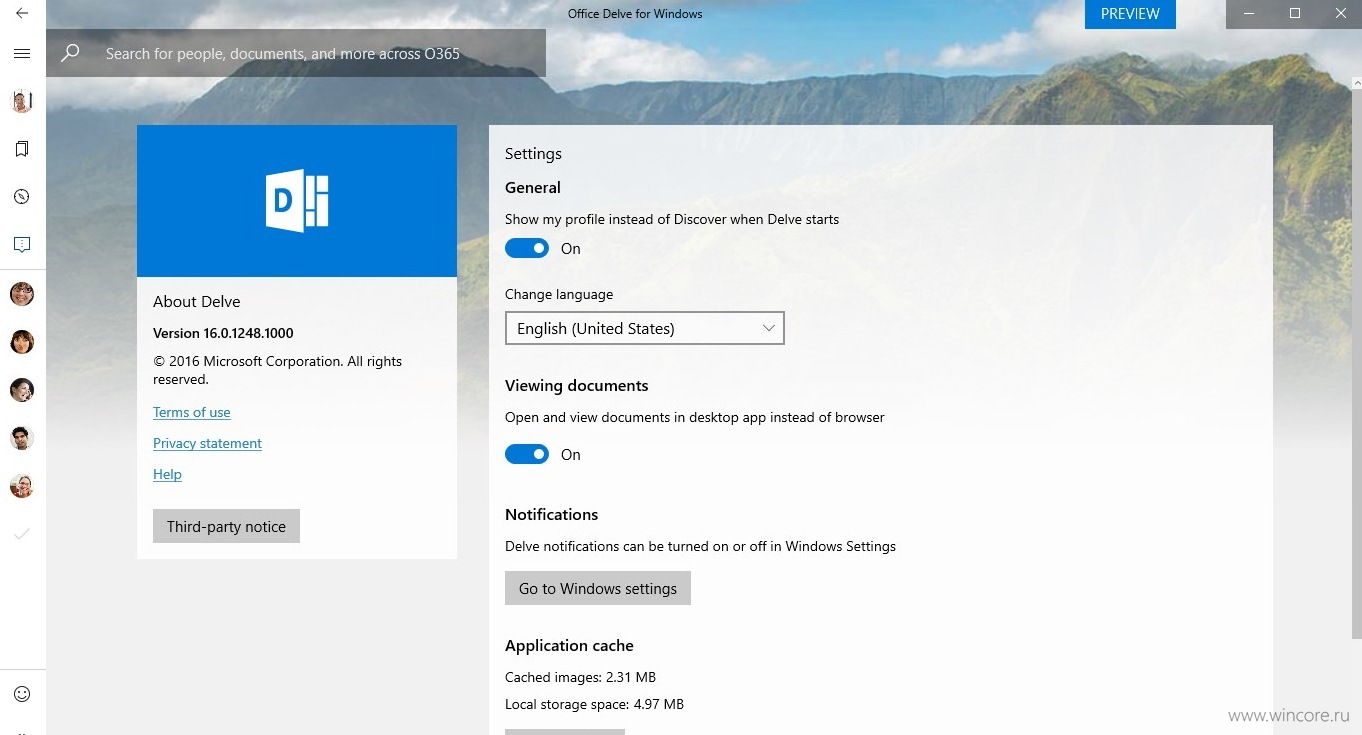The image size is (1362, 735).
Task: Click Go to Windows settings
Action: coord(598,588)
